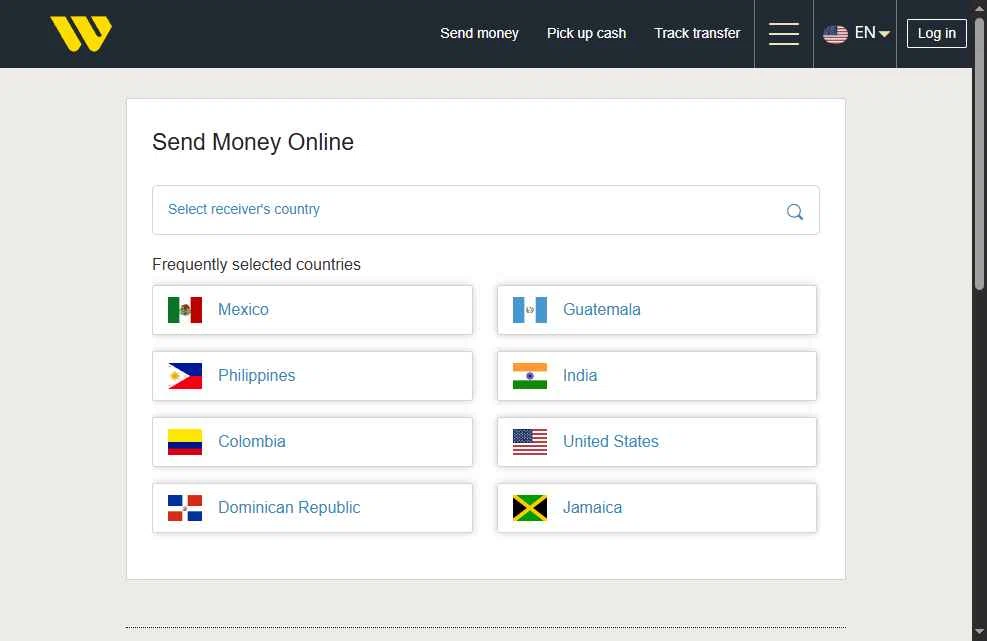This screenshot has width=987, height=641.
Task: Click the Dominican Republic flag icon
Action: click(185, 508)
